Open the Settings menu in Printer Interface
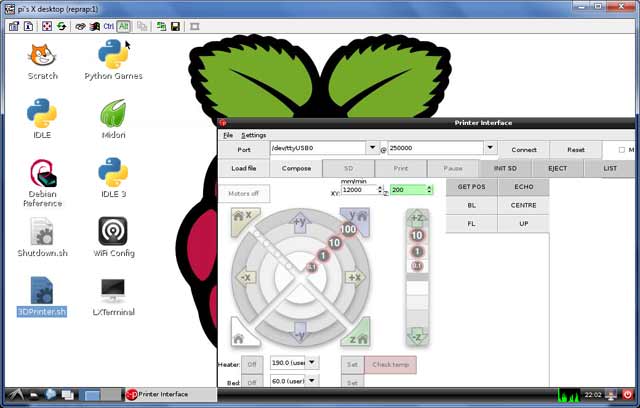Viewport: 640px width, 408px height. 253,135
